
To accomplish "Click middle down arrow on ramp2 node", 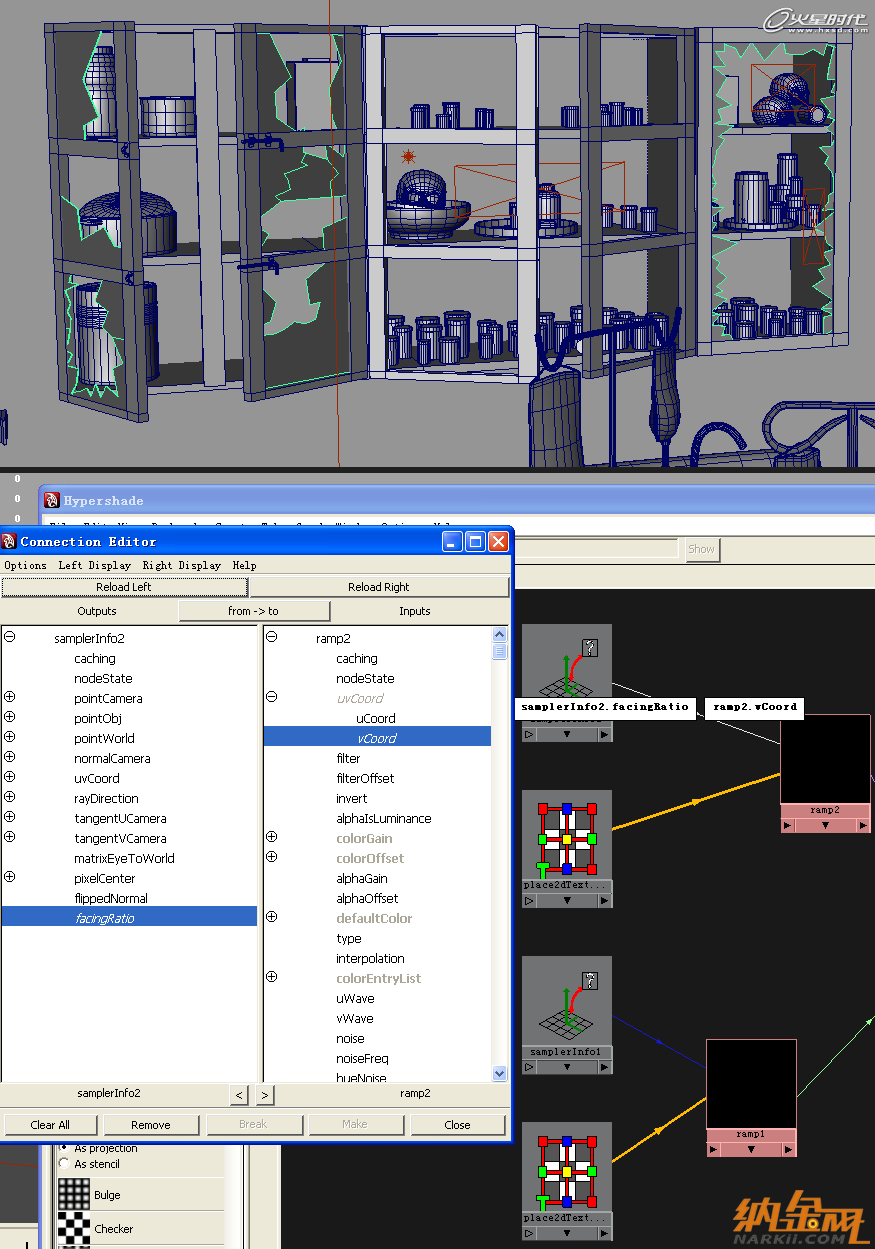I will (x=825, y=825).
